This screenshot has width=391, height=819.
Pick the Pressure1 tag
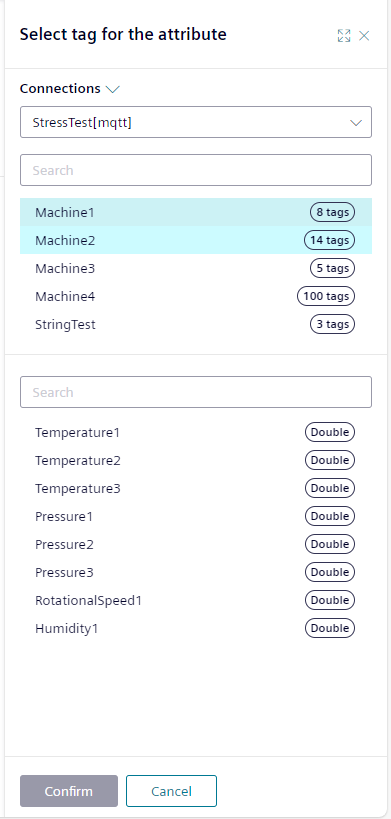tap(196, 516)
